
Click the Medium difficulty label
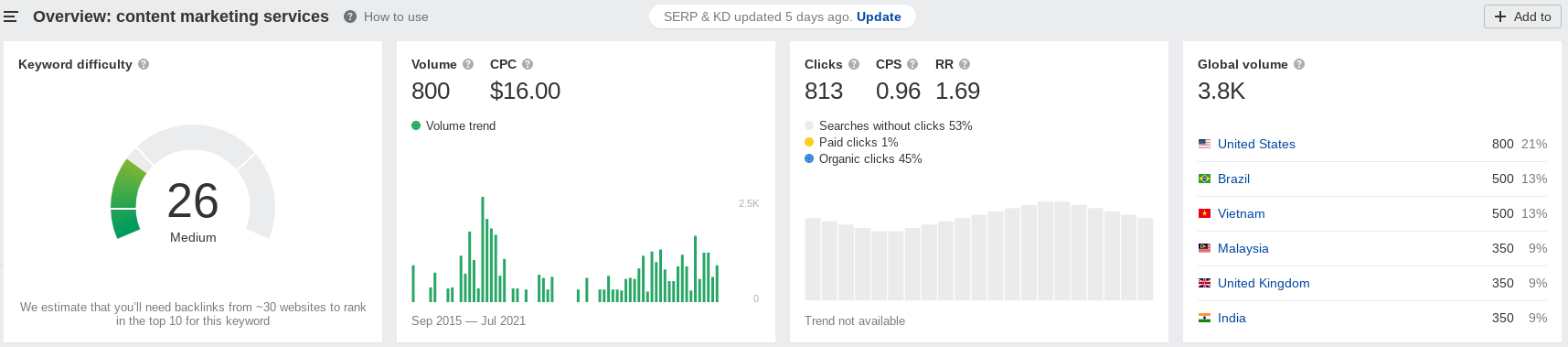point(193,237)
